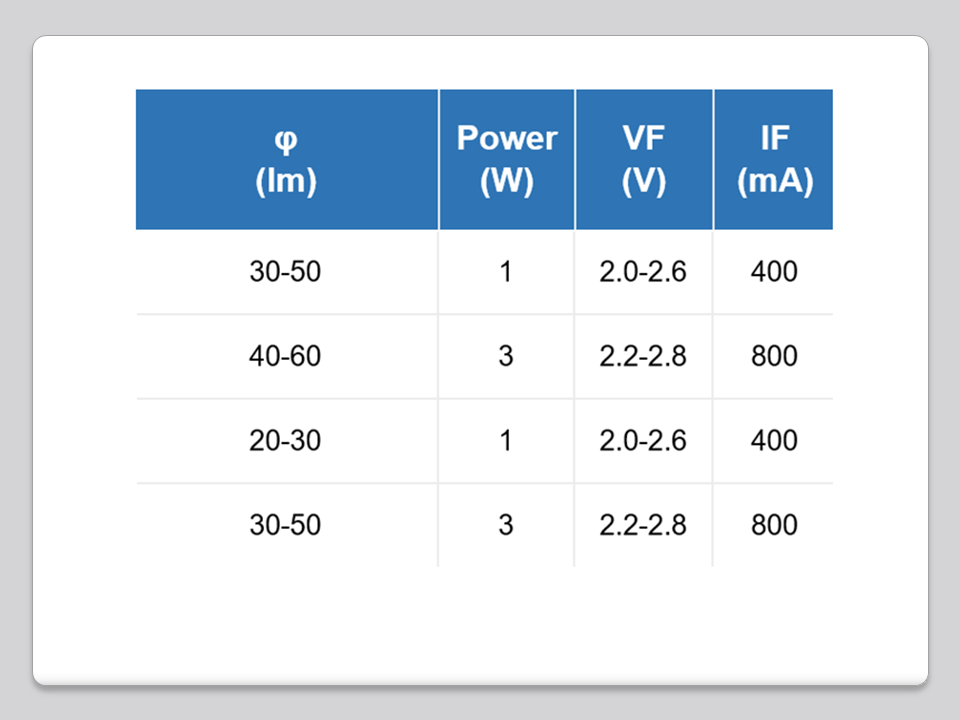960x720 pixels.
Task: Click 2.0-2.6 in the 30-50 lm, 1 W row
Action: click(643, 271)
